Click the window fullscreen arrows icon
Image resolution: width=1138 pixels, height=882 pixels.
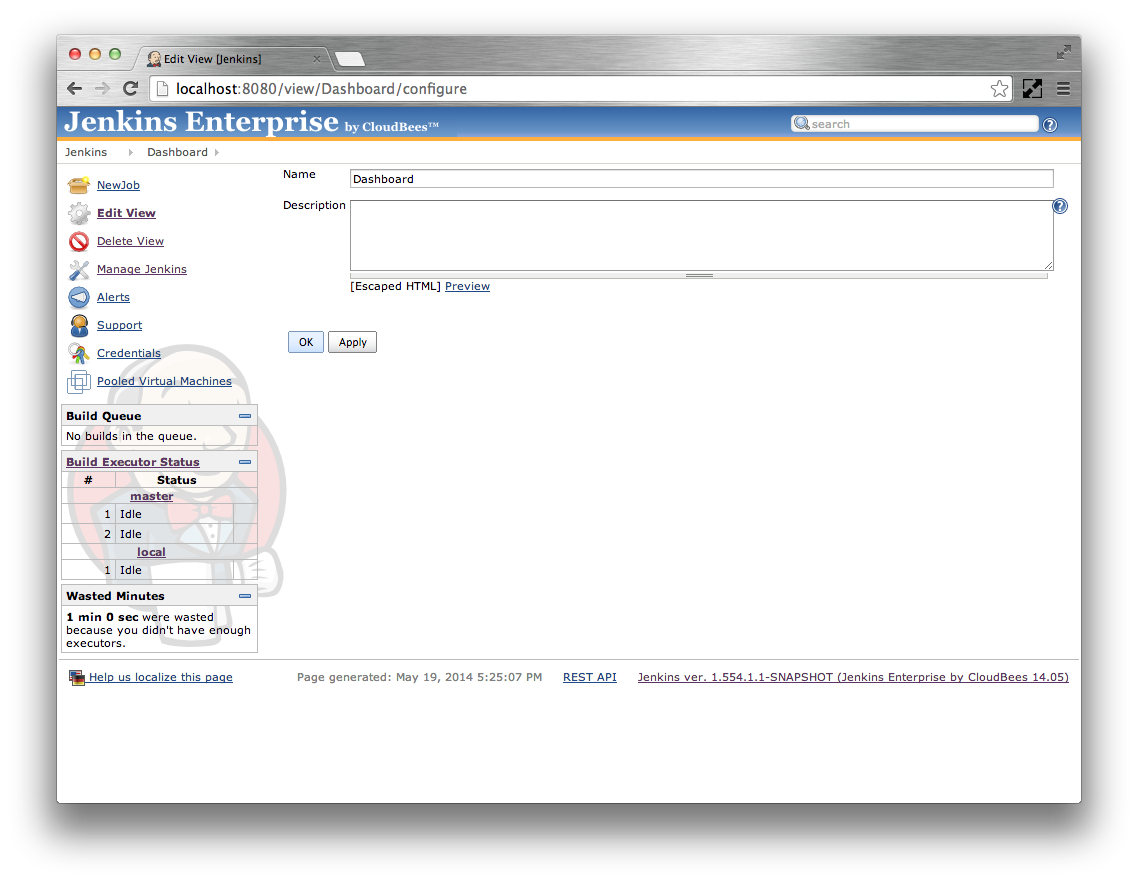1063,52
